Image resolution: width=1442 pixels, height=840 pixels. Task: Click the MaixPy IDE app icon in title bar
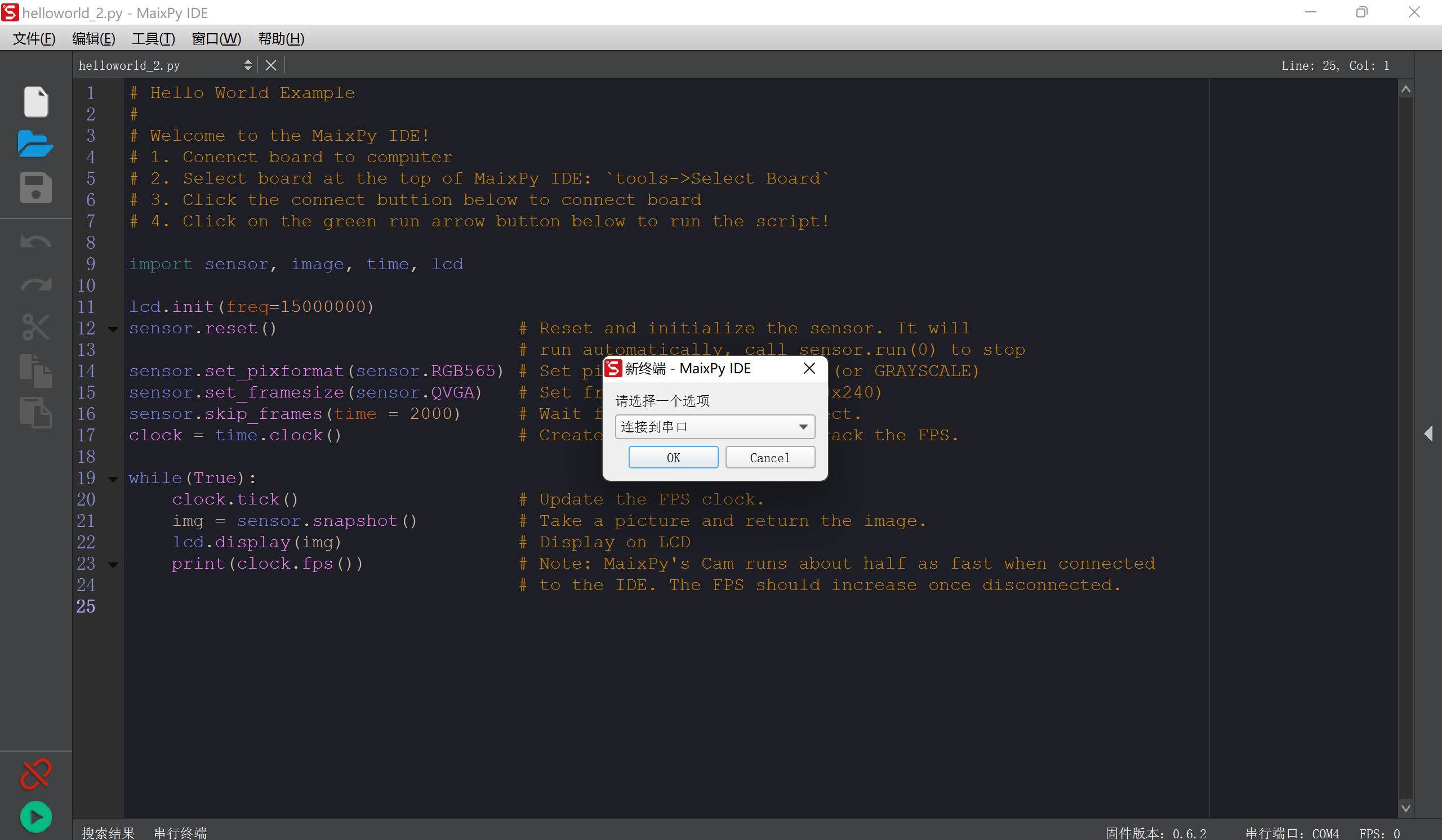click(x=10, y=12)
